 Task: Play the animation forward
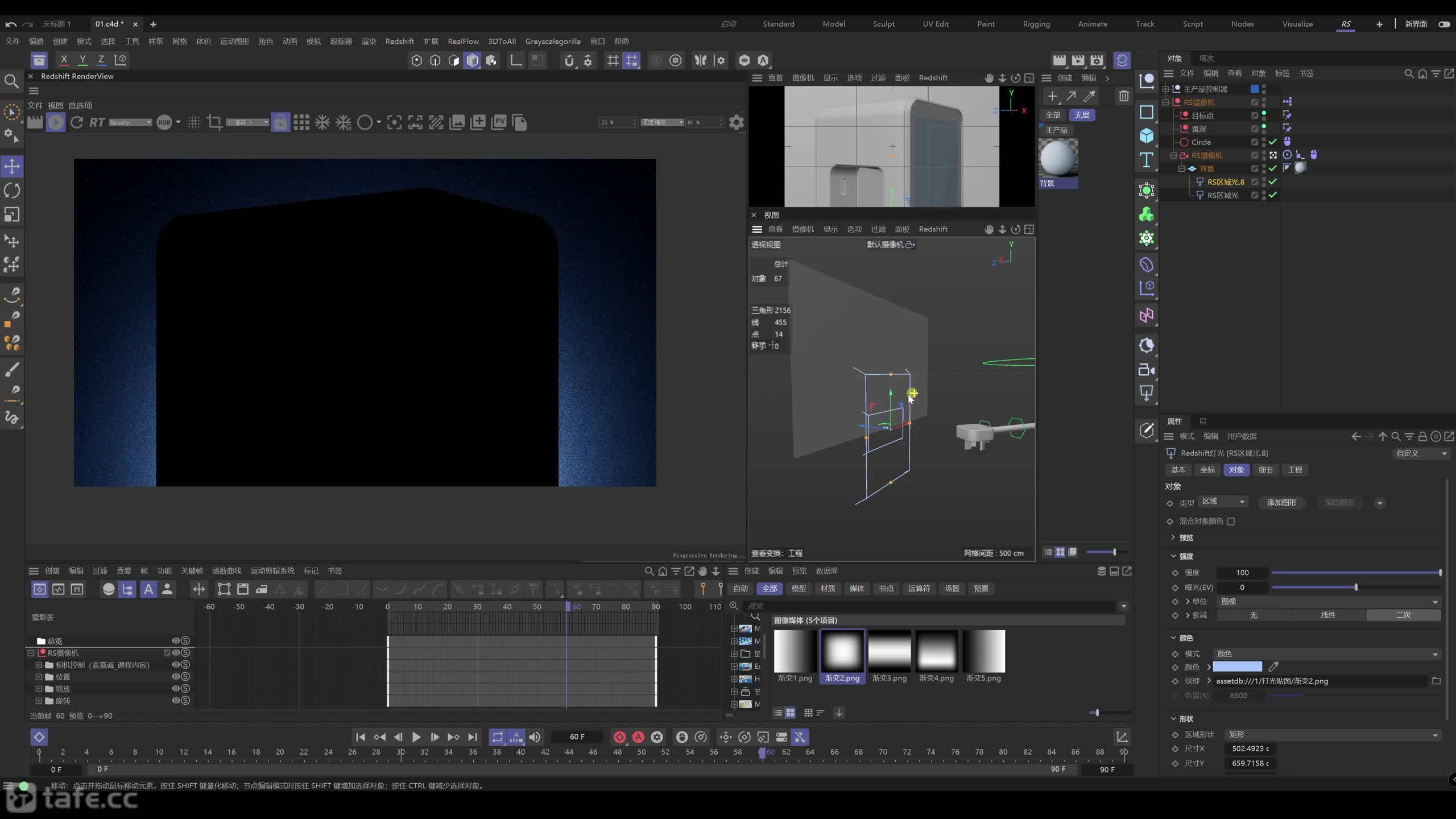click(x=416, y=737)
